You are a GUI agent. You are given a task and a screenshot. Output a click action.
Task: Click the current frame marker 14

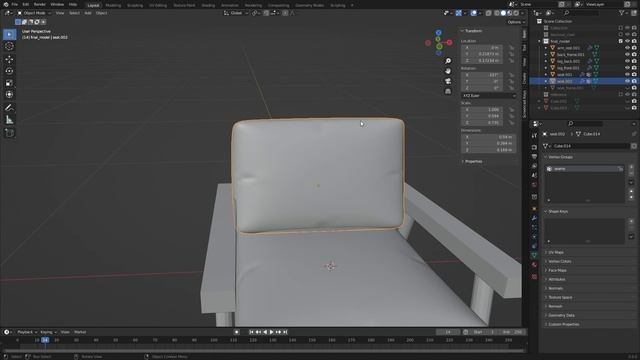[x=45, y=340]
